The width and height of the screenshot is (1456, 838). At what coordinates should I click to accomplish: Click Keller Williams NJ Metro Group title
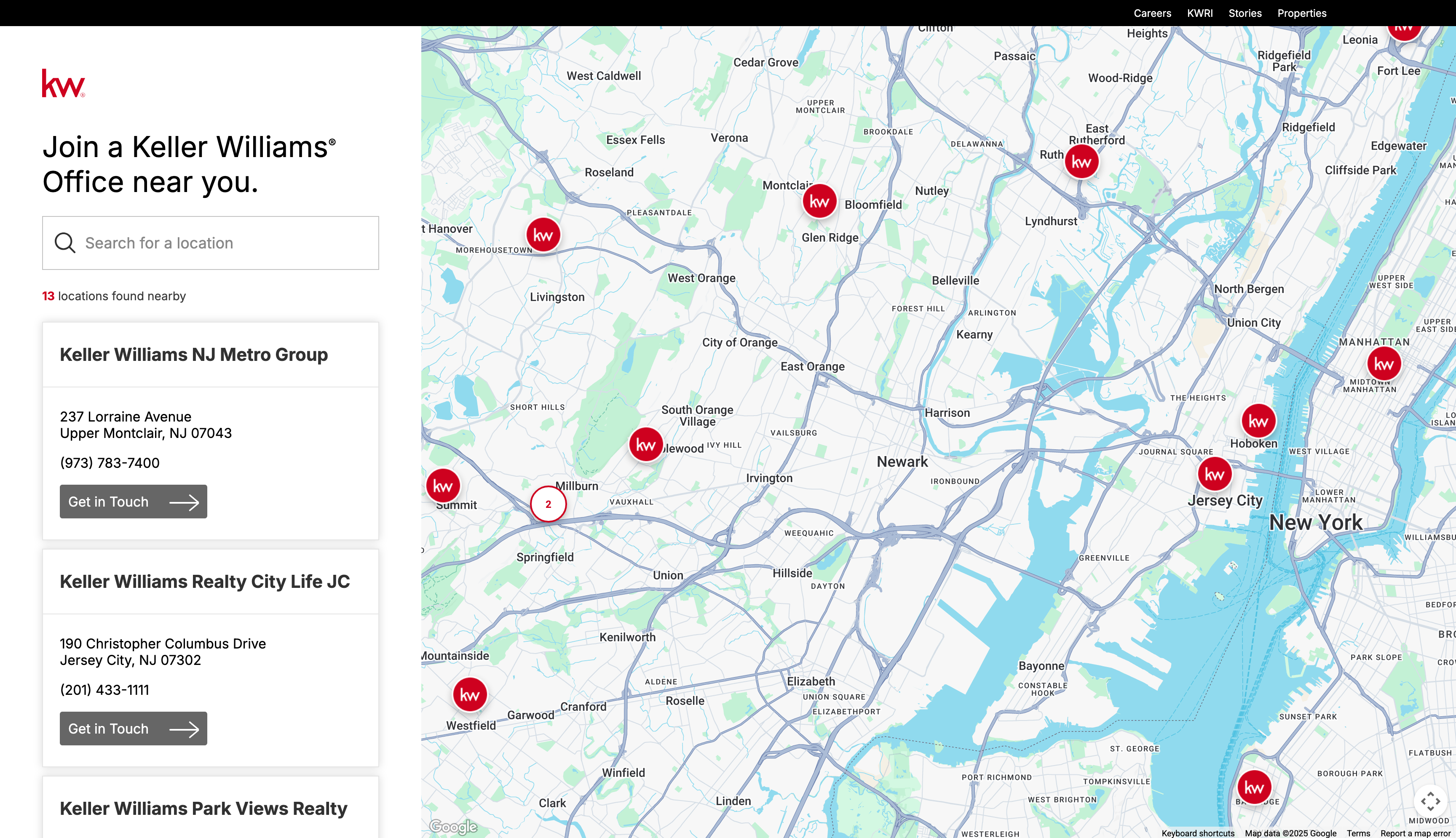(194, 355)
